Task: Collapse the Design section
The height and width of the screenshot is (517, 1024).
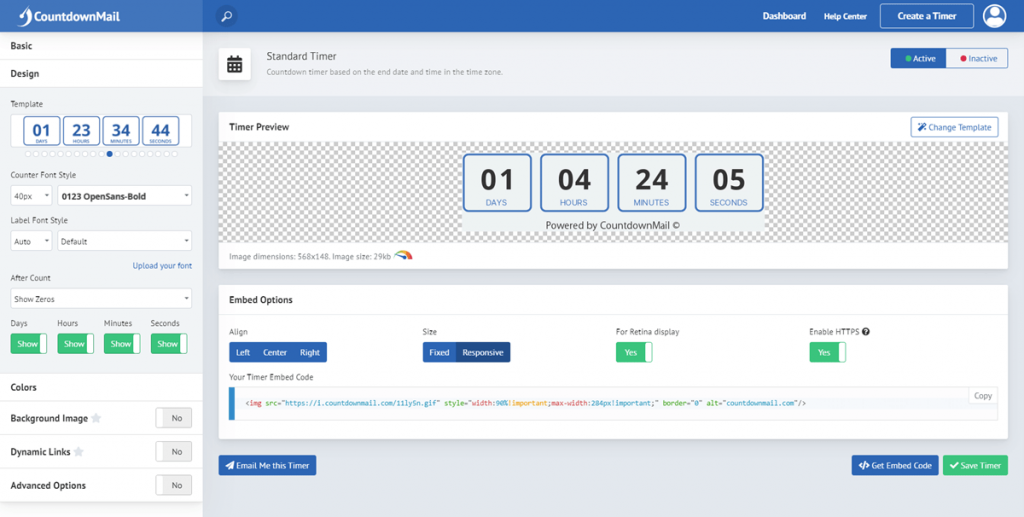Action: pos(101,74)
